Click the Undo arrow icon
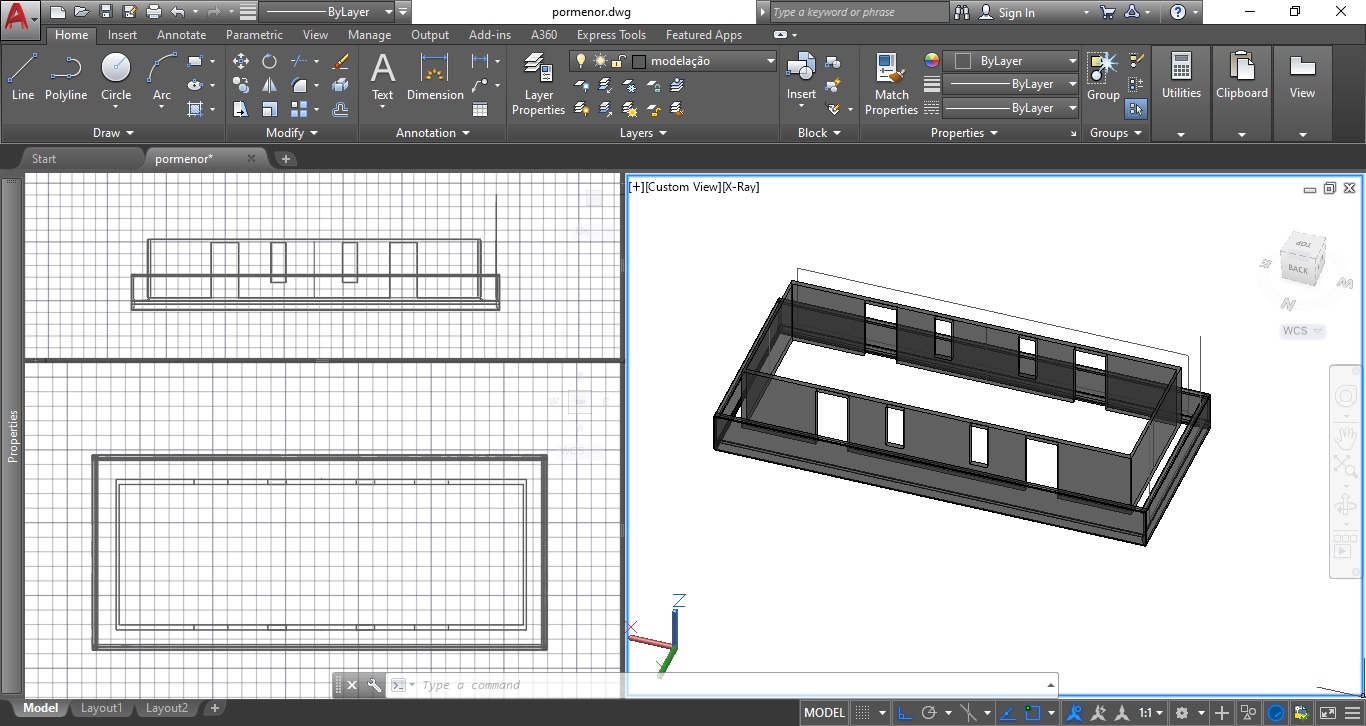This screenshot has width=1366, height=726. tap(178, 13)
